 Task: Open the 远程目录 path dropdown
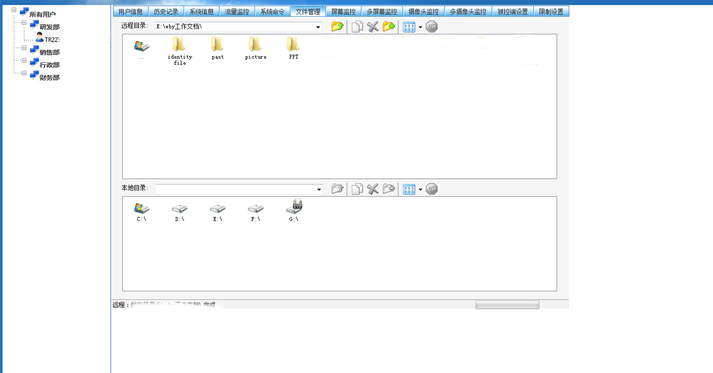pyautogui.click(x=318, y=27)
